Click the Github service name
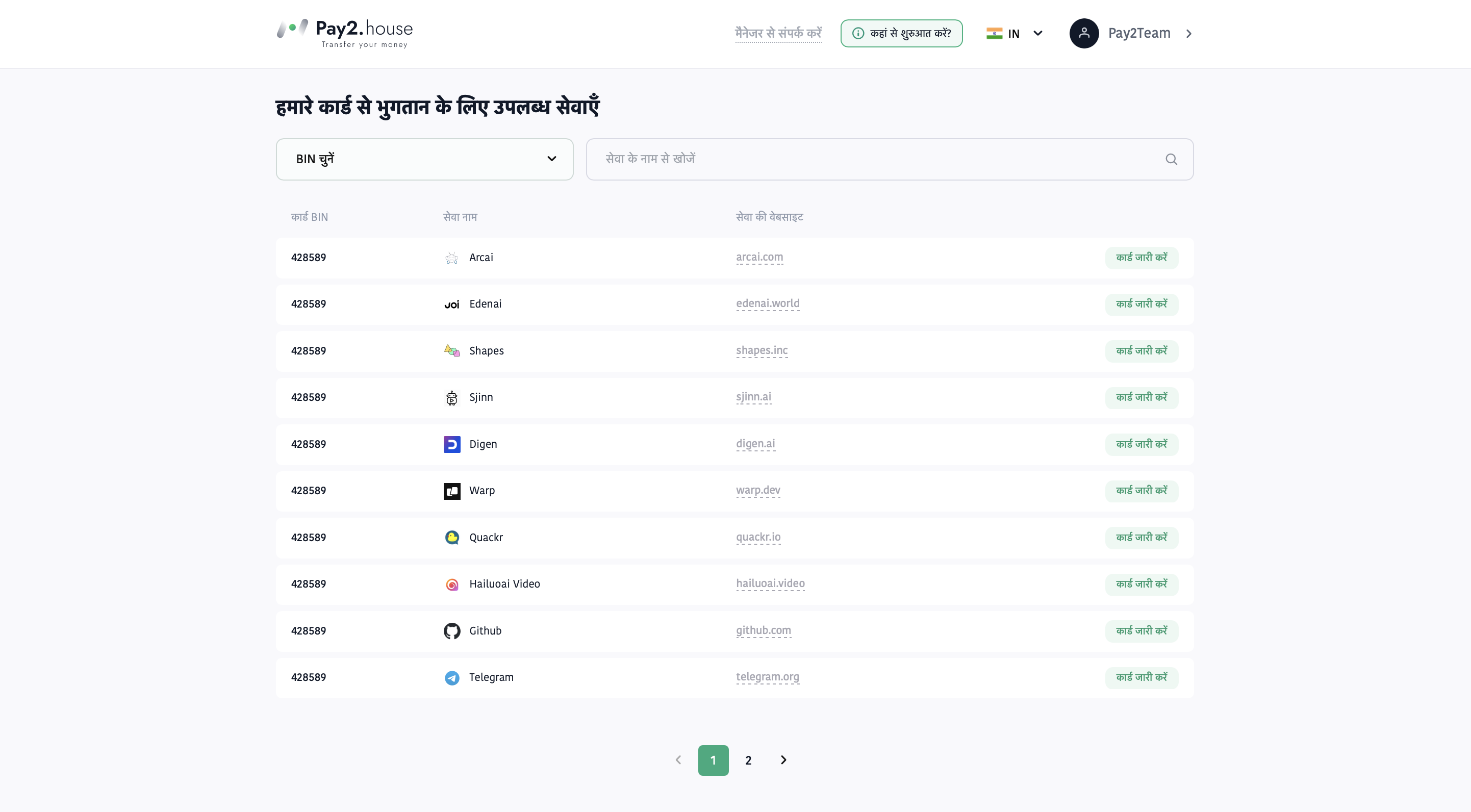The image size is (1471, 812). click(x=486, y=631)
